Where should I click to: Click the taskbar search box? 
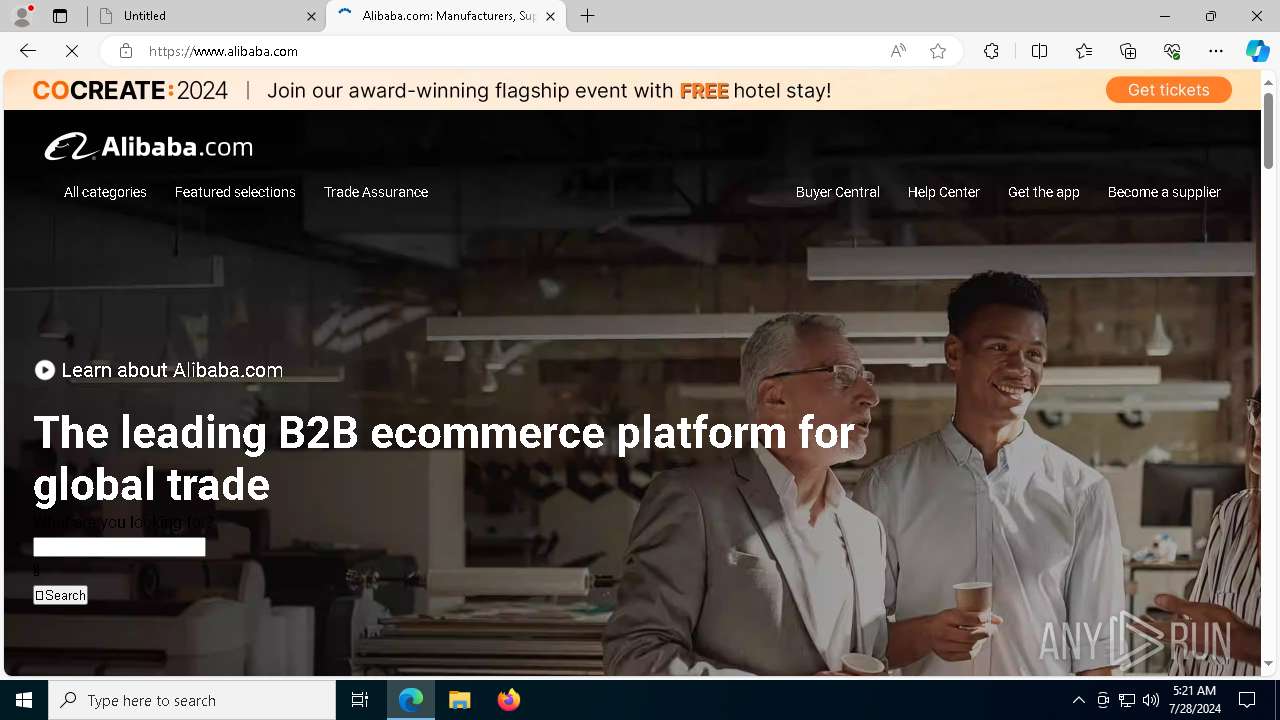192,700
